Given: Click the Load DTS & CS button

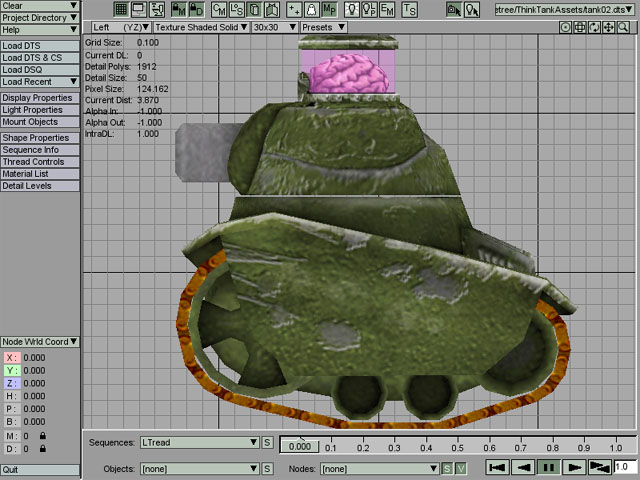Looking at the screenshot, I should click(x=40, y=58).
